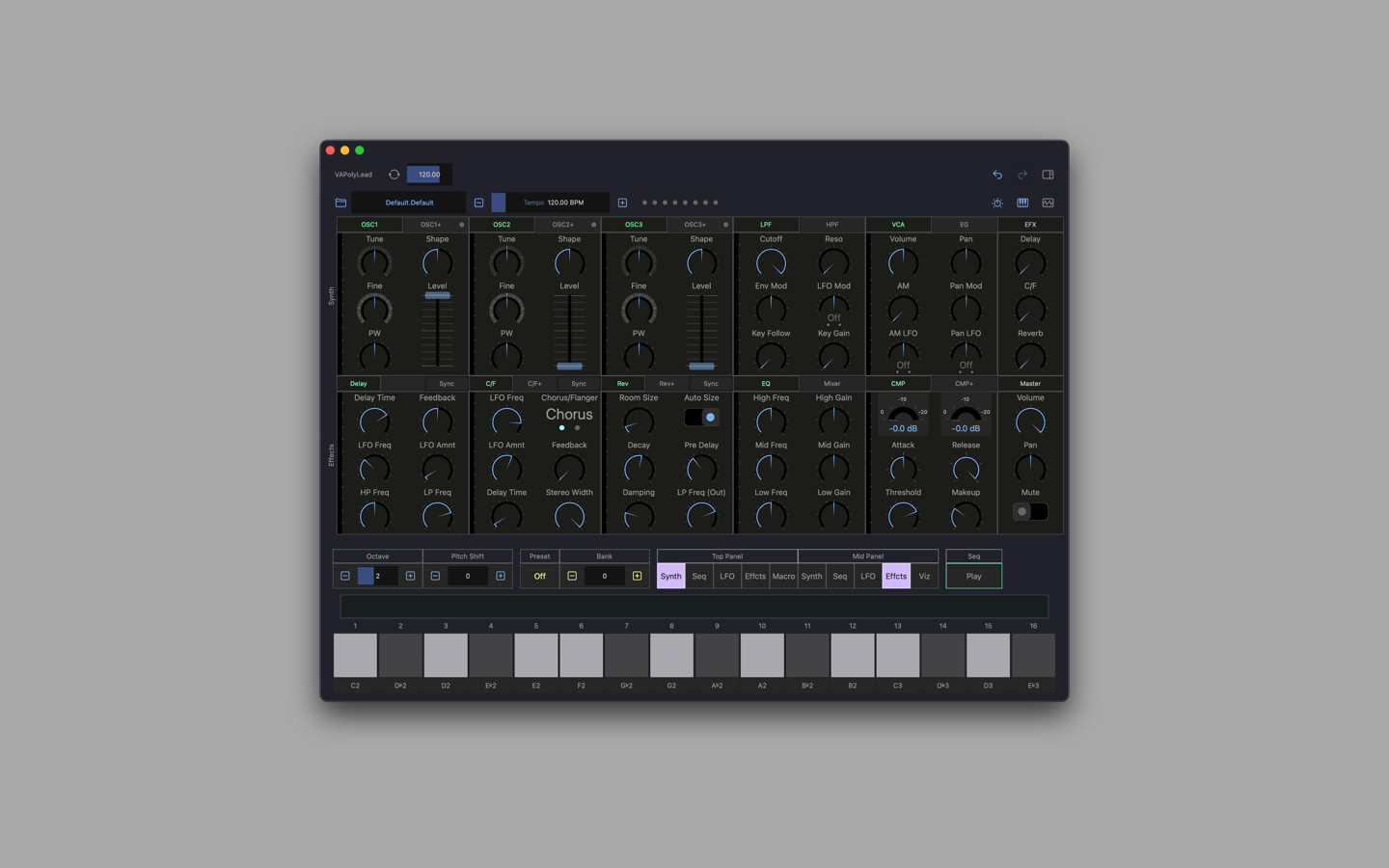Viewport: 1389px width, 868px height.
Task: Click the Room Size knob
Action: (x=639, y=421)
